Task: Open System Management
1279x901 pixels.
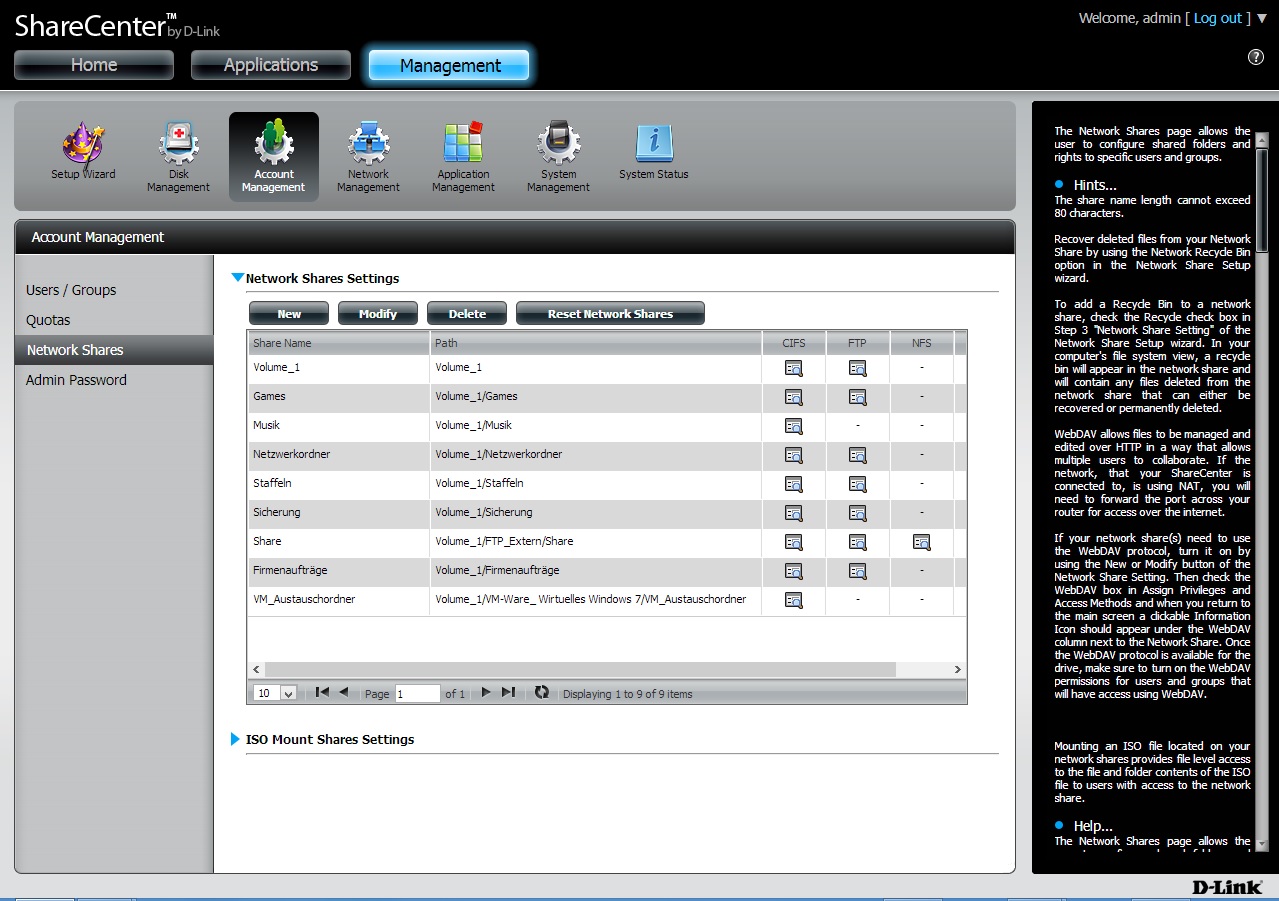Action: pos(558,144)
